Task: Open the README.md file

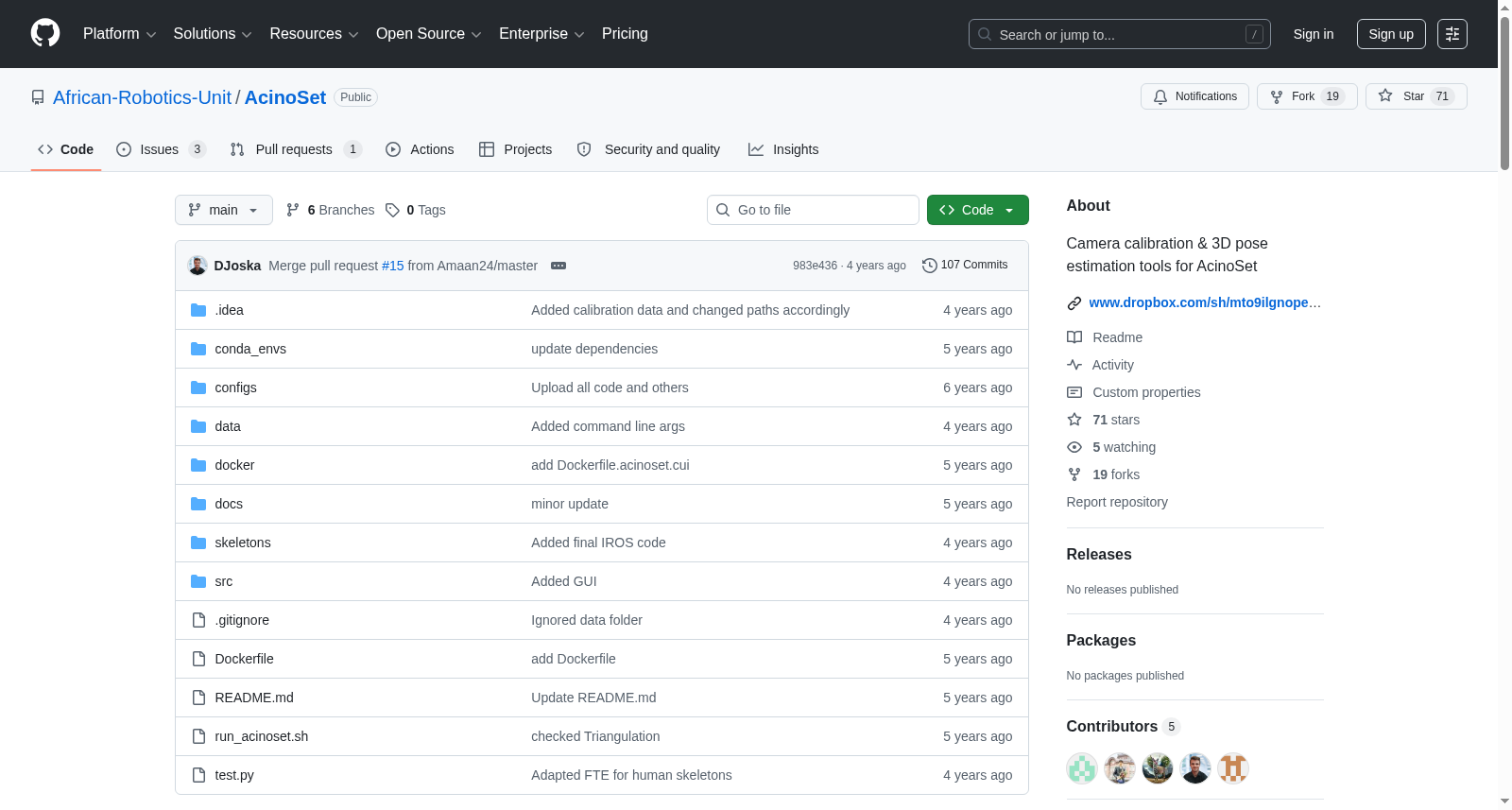Action: (x=254, y=698)
